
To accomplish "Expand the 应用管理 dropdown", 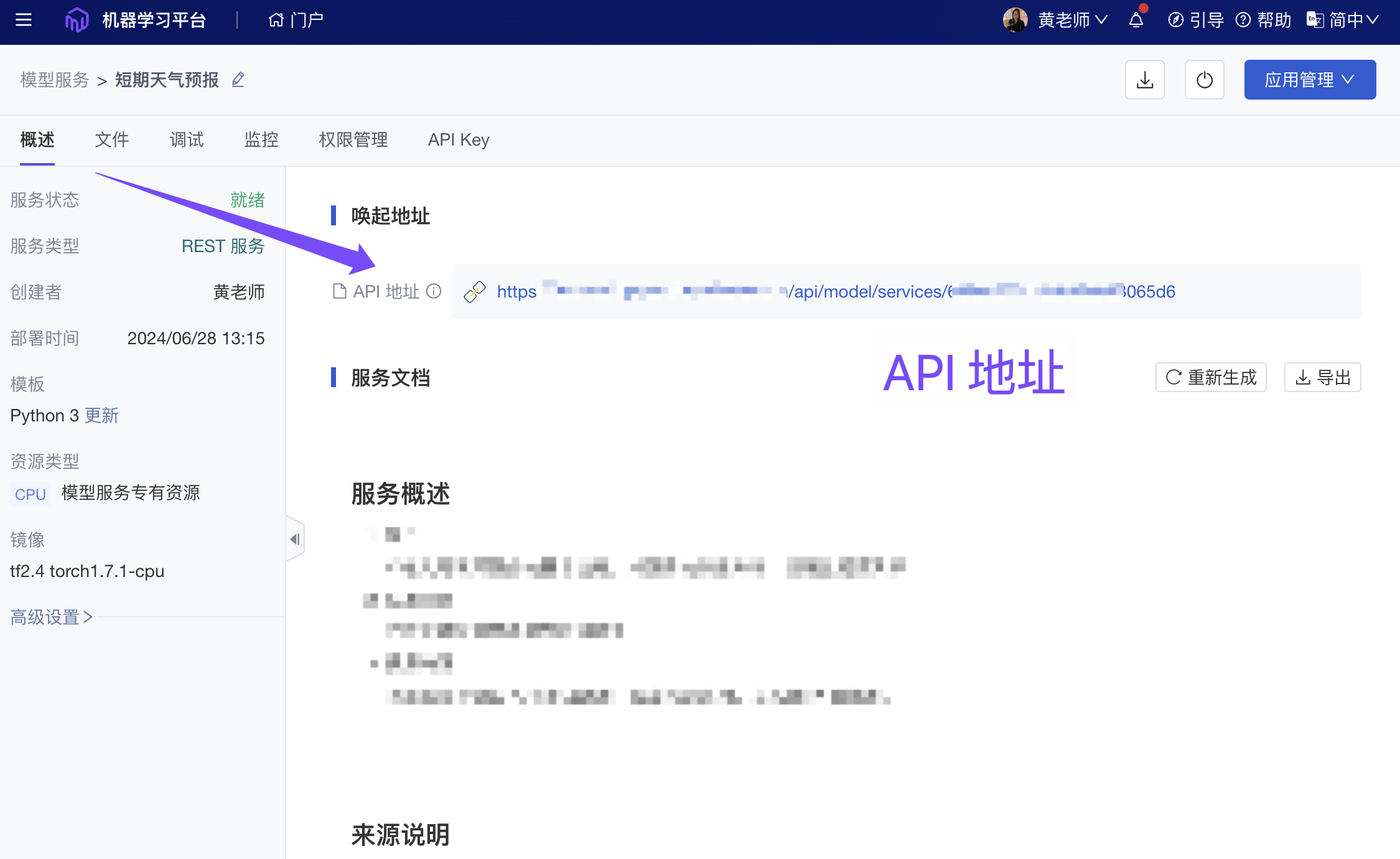I will click(x=1310, y=80).
